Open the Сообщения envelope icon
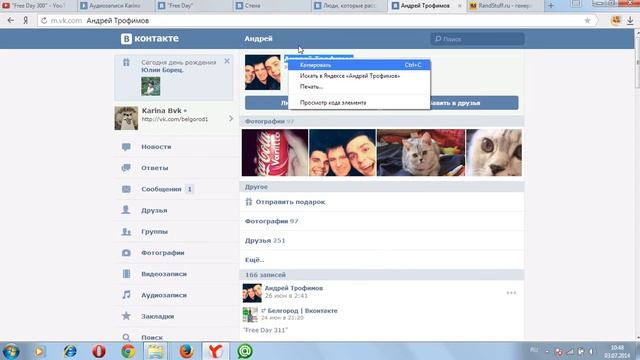The width and height of the screenshot is (640, 360). (x=126, y=189)
